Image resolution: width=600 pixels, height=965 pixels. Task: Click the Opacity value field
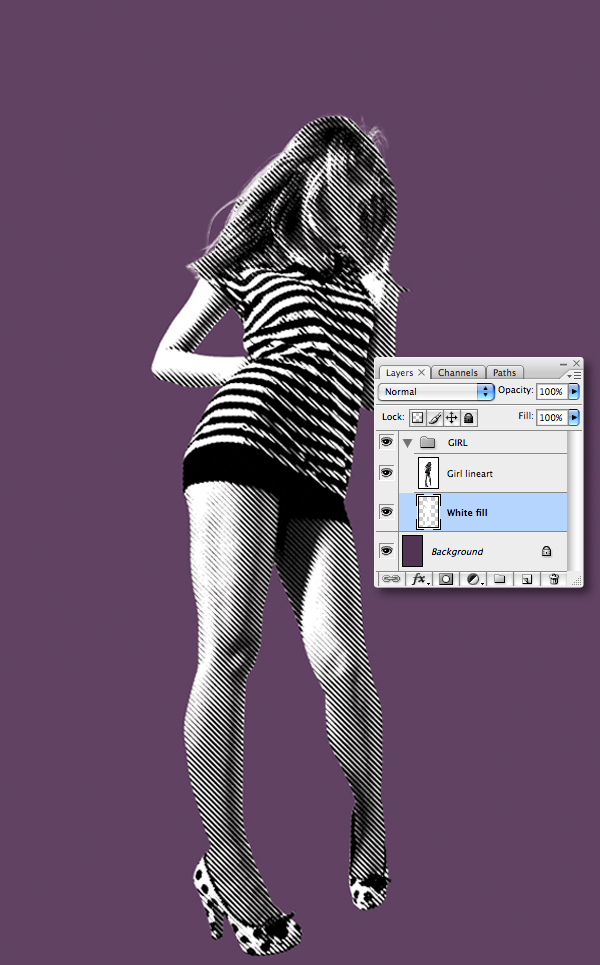552,391
